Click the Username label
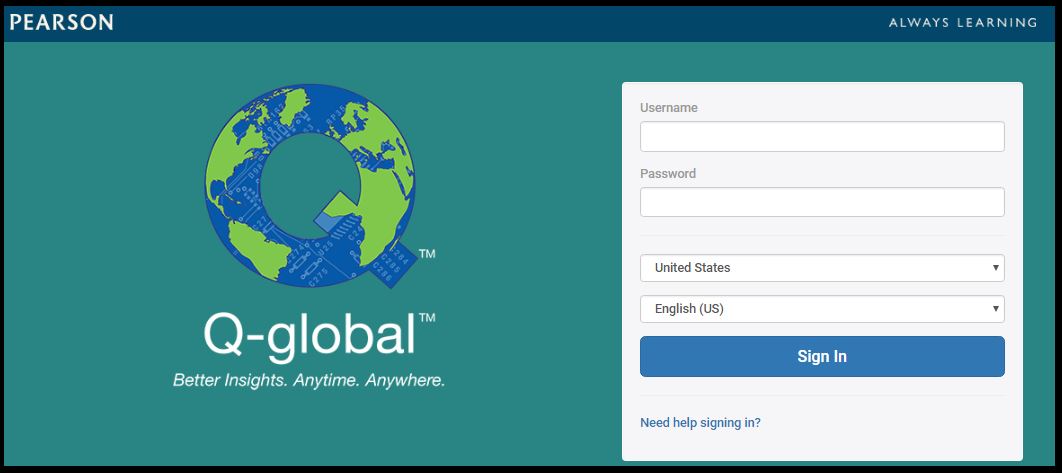The image size is (1062, 473). click(669, 108)
